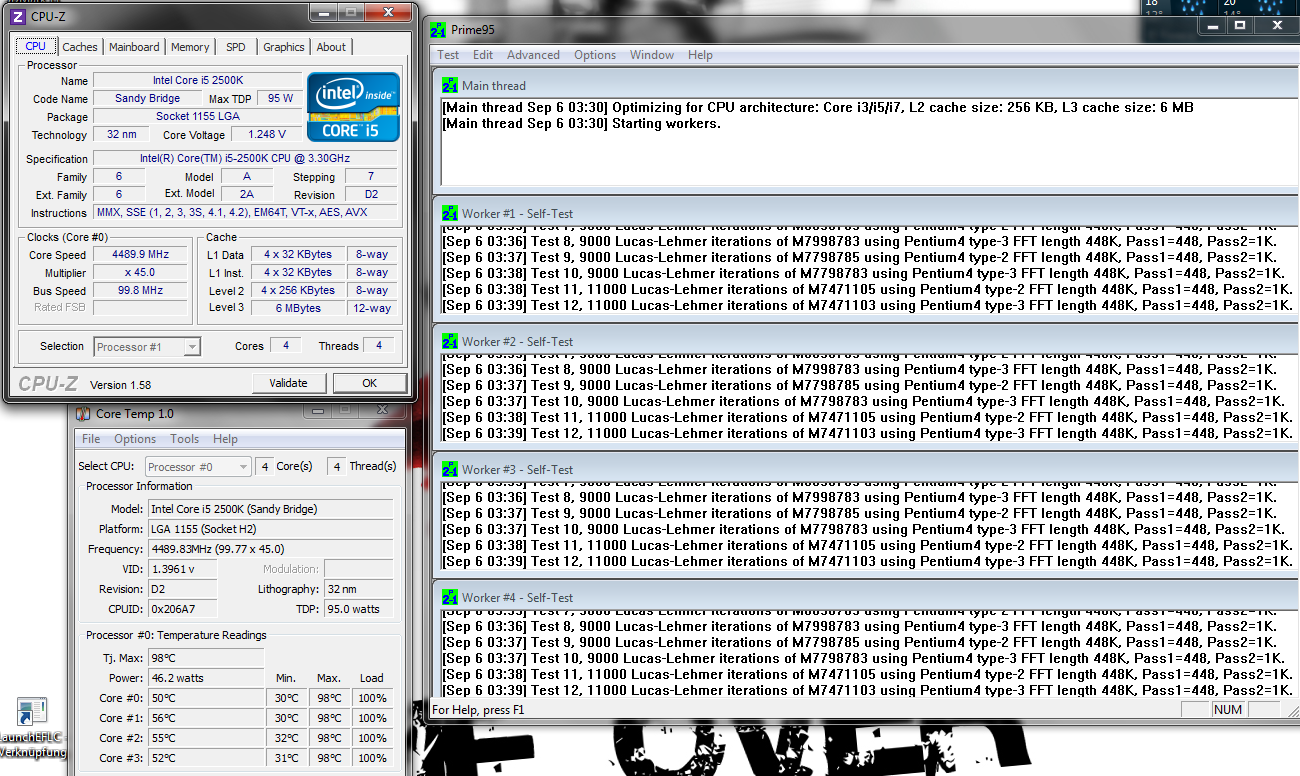Click the Code Name value 'Sandy Bridge'
The height and width of the screenshot is (776, 1300).
tap(148, 99)
